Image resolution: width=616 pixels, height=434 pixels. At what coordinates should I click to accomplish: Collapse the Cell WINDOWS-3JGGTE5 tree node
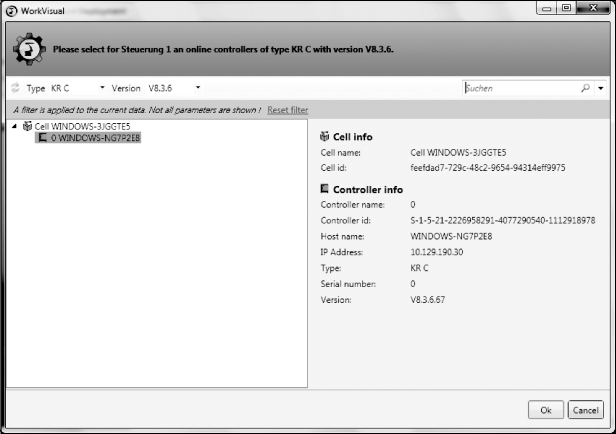[x=15, y=126]
